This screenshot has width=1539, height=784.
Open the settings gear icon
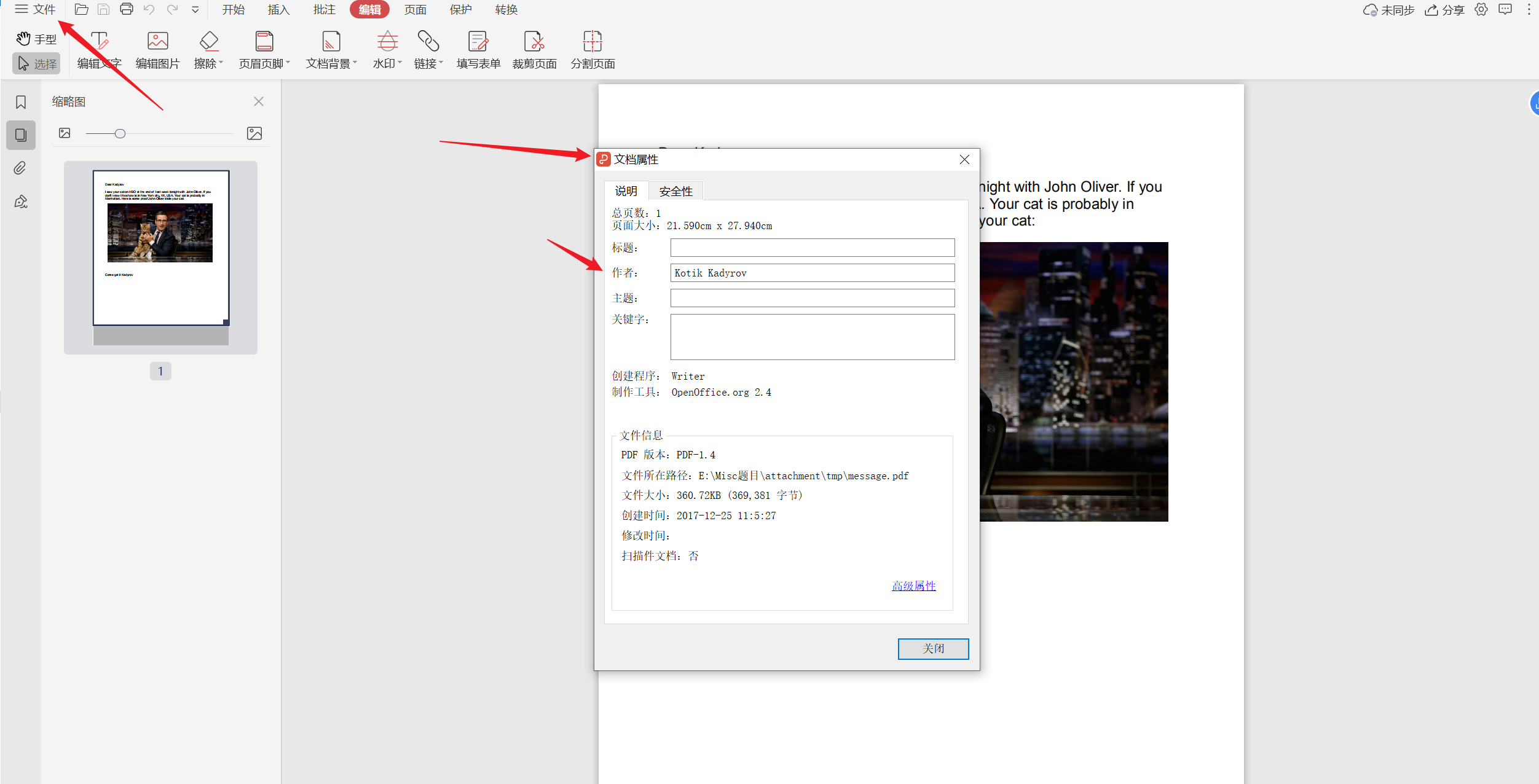(x=1481, y=9)
